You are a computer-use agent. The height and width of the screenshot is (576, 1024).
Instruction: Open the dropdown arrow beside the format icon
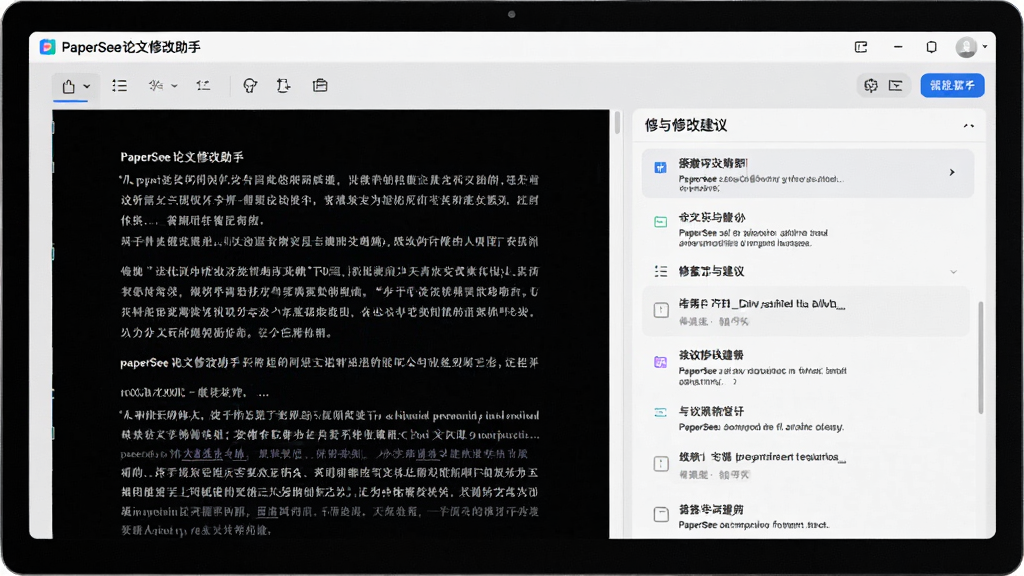pyautogui.click(x=174, y=86)
